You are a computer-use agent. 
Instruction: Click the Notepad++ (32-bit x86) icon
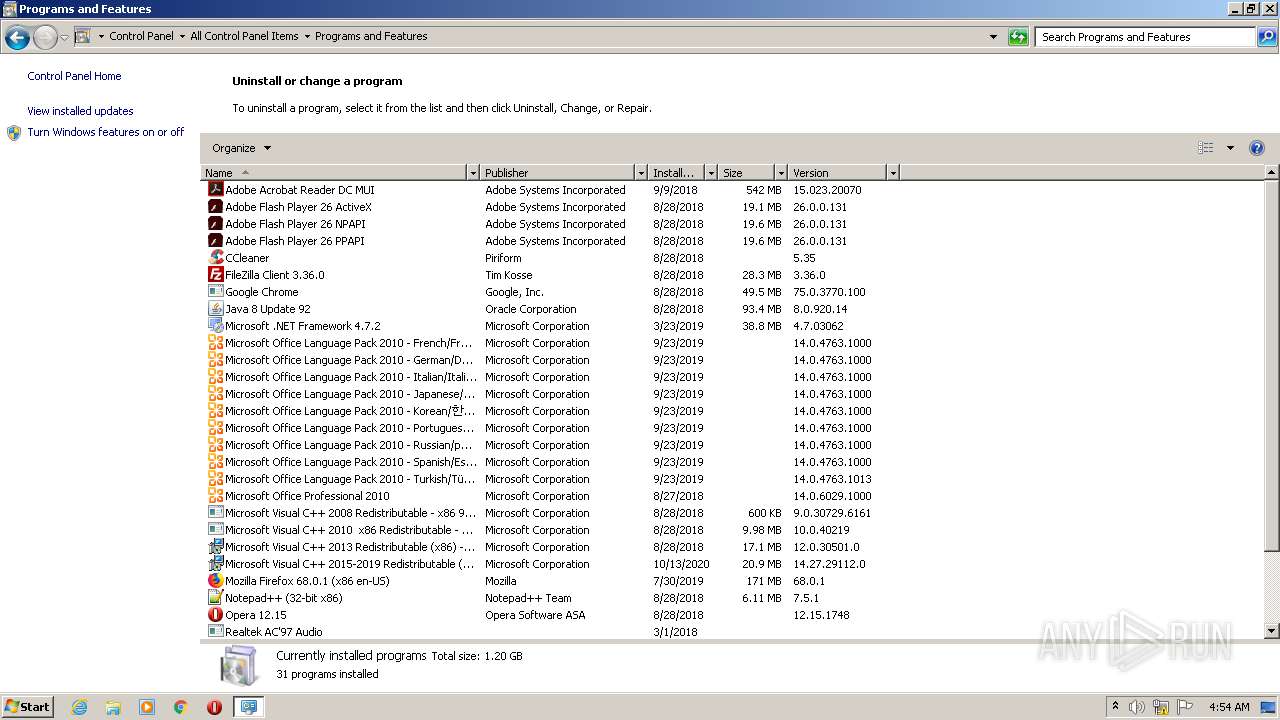215,598
